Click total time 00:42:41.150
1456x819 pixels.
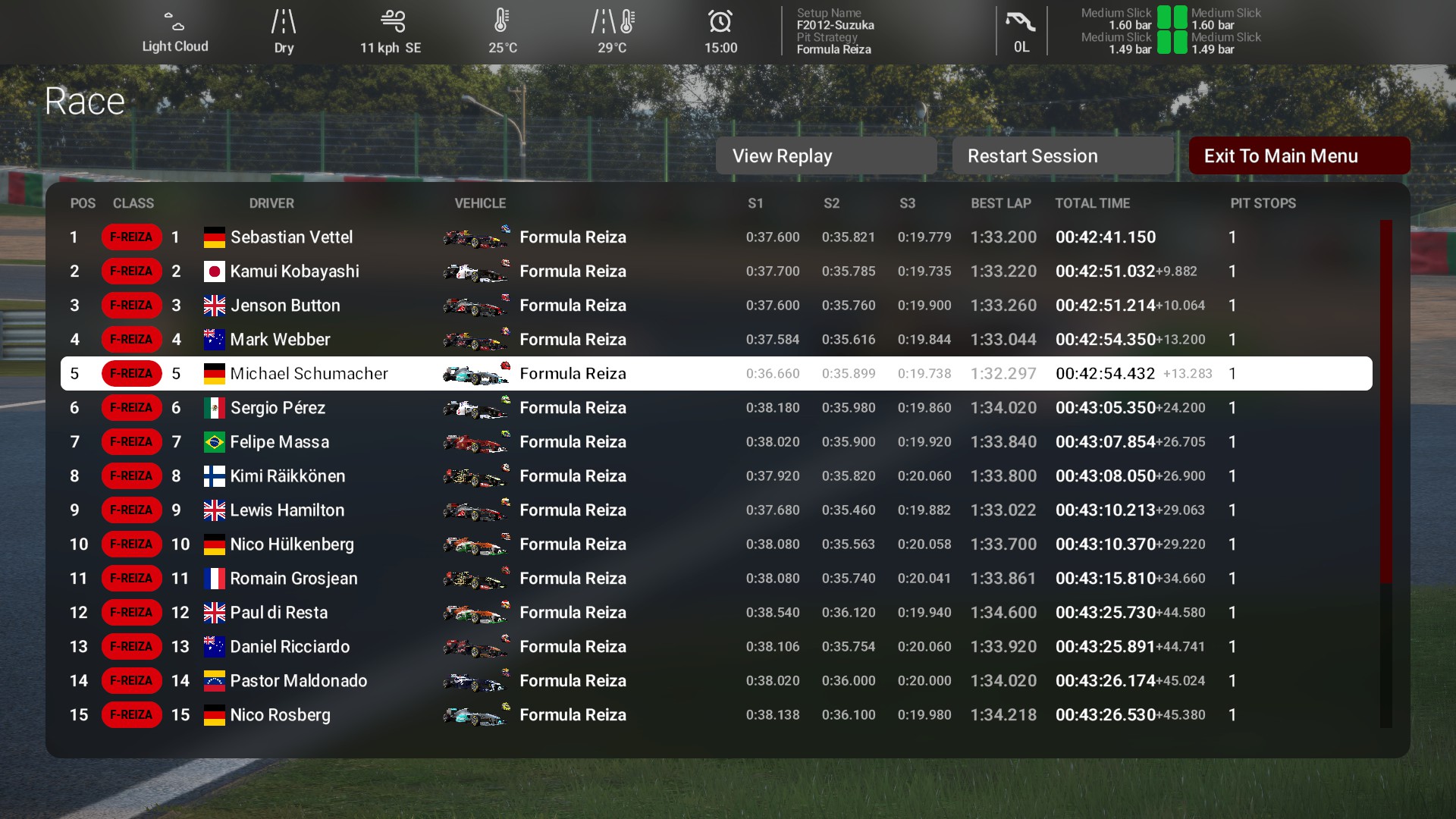click(1106, 237)
